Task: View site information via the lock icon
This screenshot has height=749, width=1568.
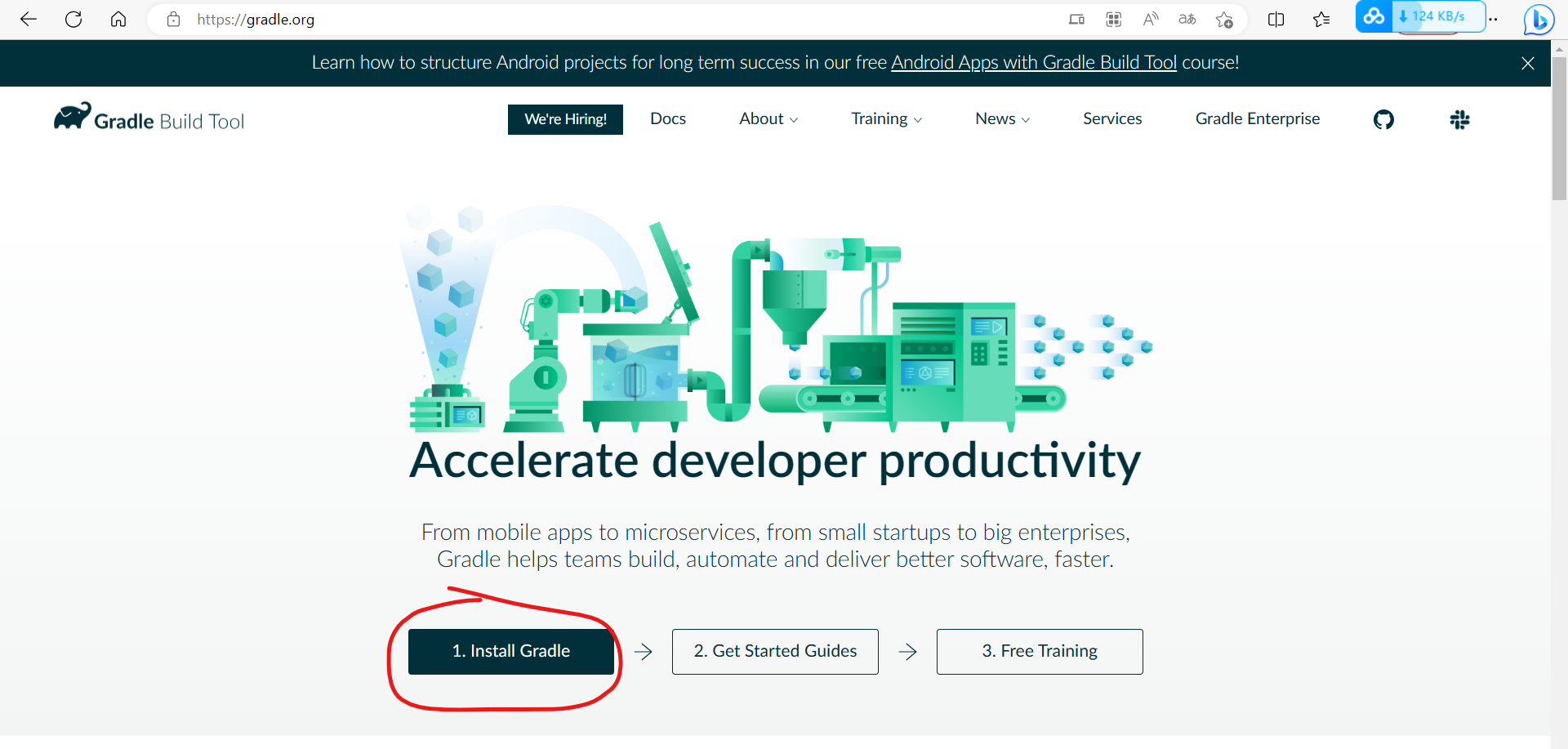Action: tap(173, 19)
